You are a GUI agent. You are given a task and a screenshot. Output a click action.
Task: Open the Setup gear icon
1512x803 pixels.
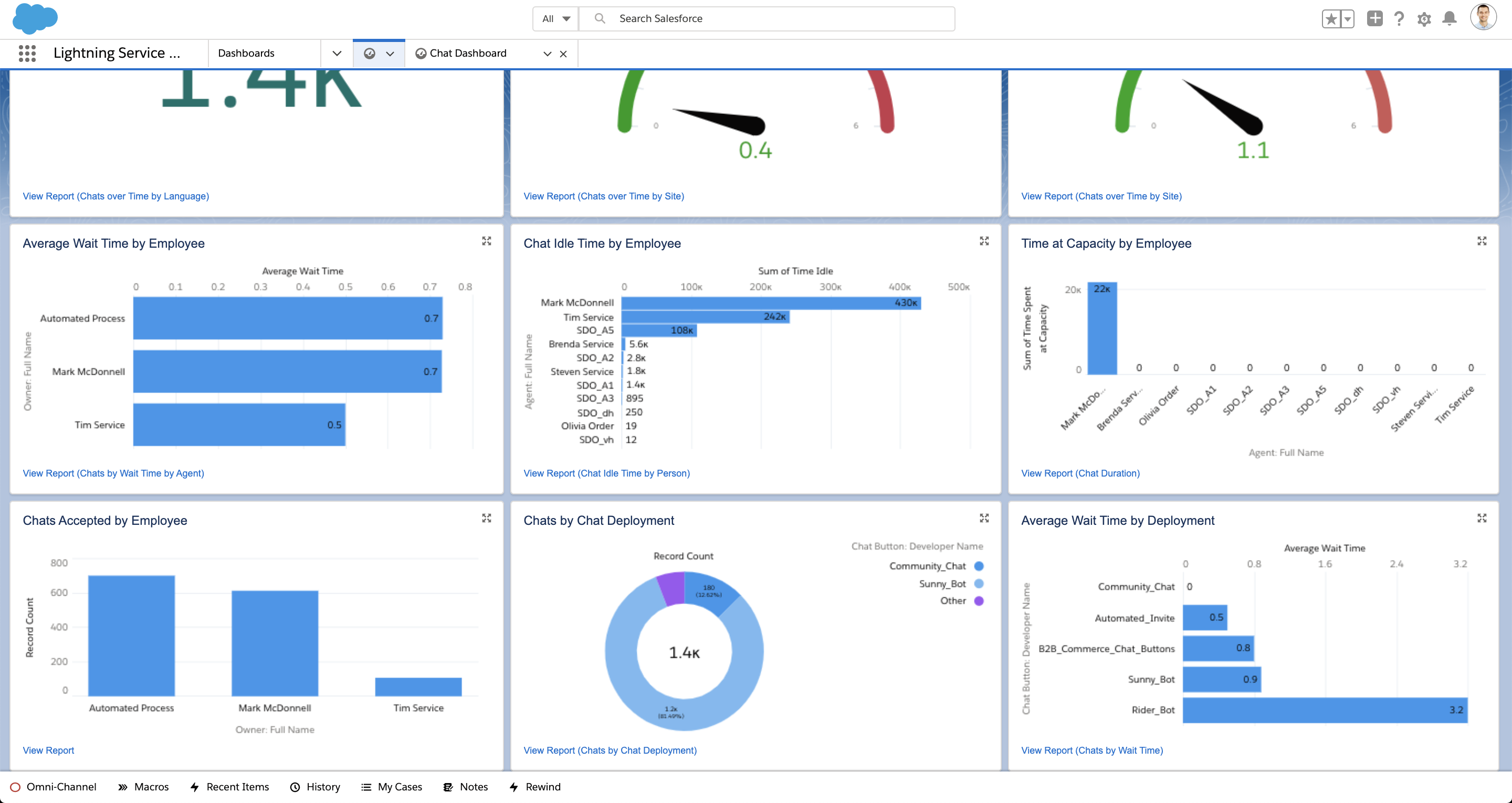(1424, 19)
